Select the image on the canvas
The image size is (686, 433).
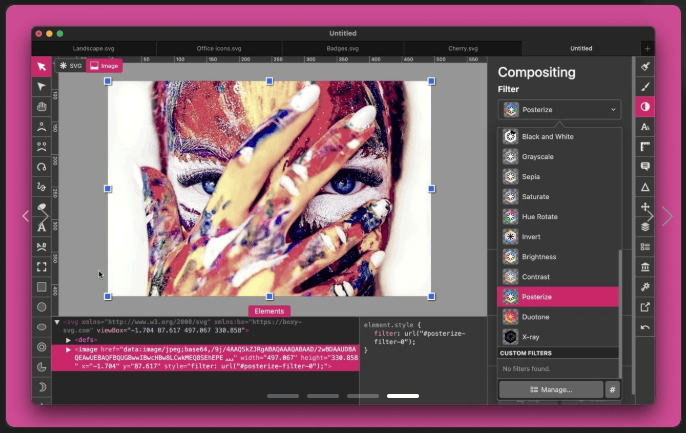point(269,189)
